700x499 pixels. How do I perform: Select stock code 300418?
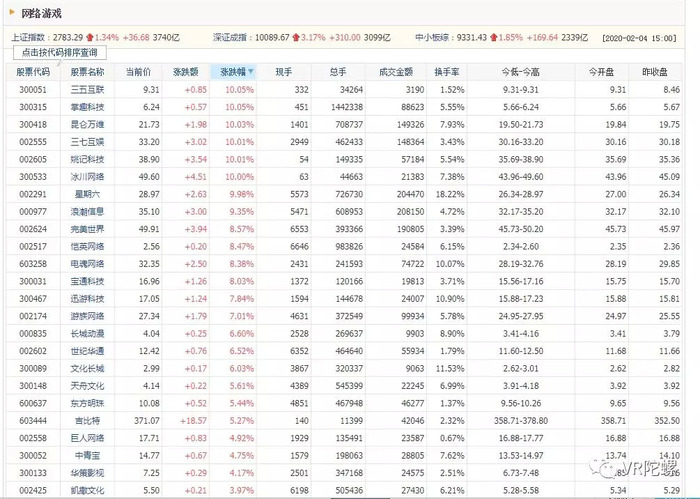33,125
